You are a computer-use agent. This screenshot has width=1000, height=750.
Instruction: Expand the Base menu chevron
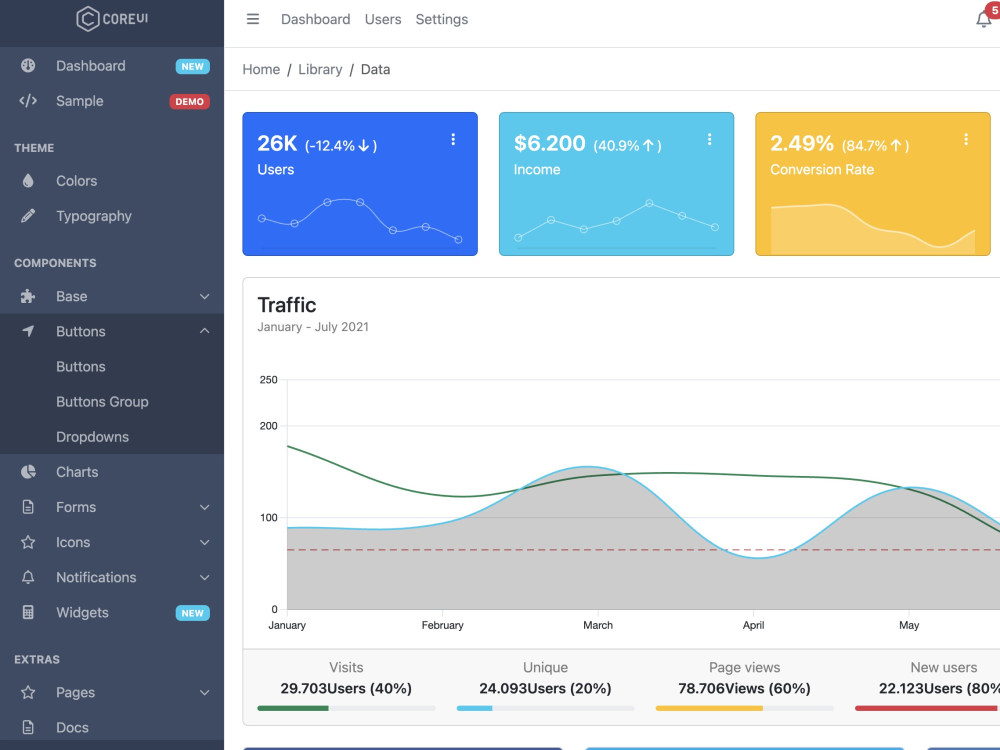(x=204, y=297)
